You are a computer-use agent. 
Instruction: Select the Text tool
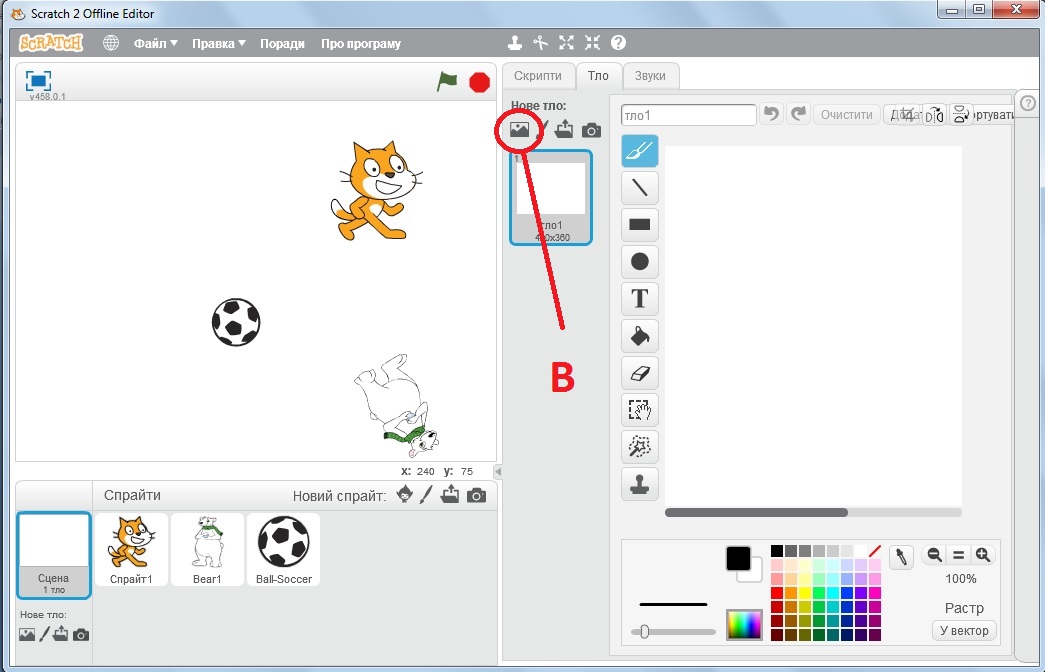[640, 299]
